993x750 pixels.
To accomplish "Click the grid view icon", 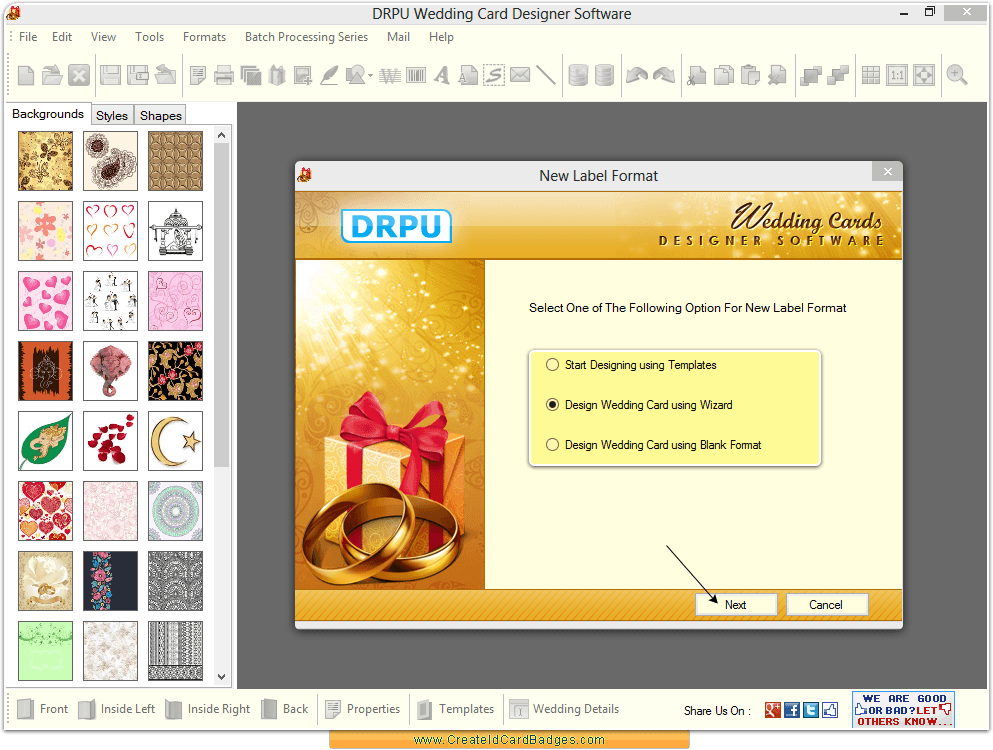I will pyautogui.click(x=871, y=75).
